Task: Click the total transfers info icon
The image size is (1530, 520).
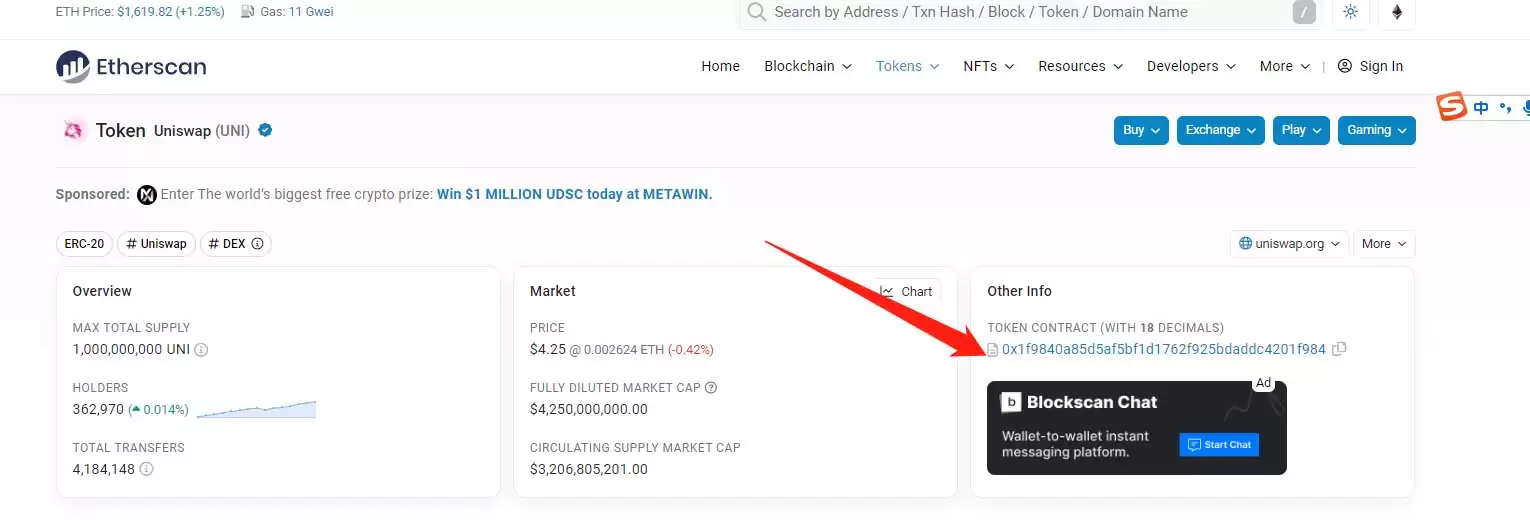Action: coord(146,468)
